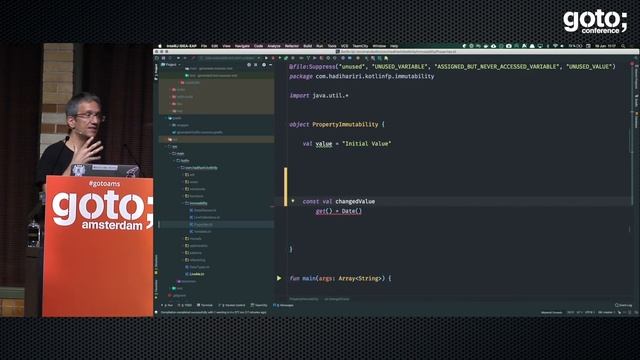Open the Messages tool window tab
Screen dimensions: 640x360
coord(283,305)
